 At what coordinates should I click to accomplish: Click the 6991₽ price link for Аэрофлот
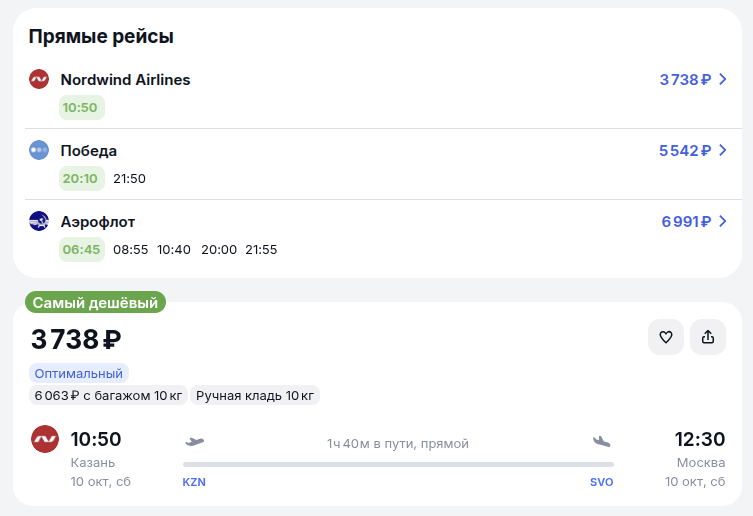click(686, 222)
